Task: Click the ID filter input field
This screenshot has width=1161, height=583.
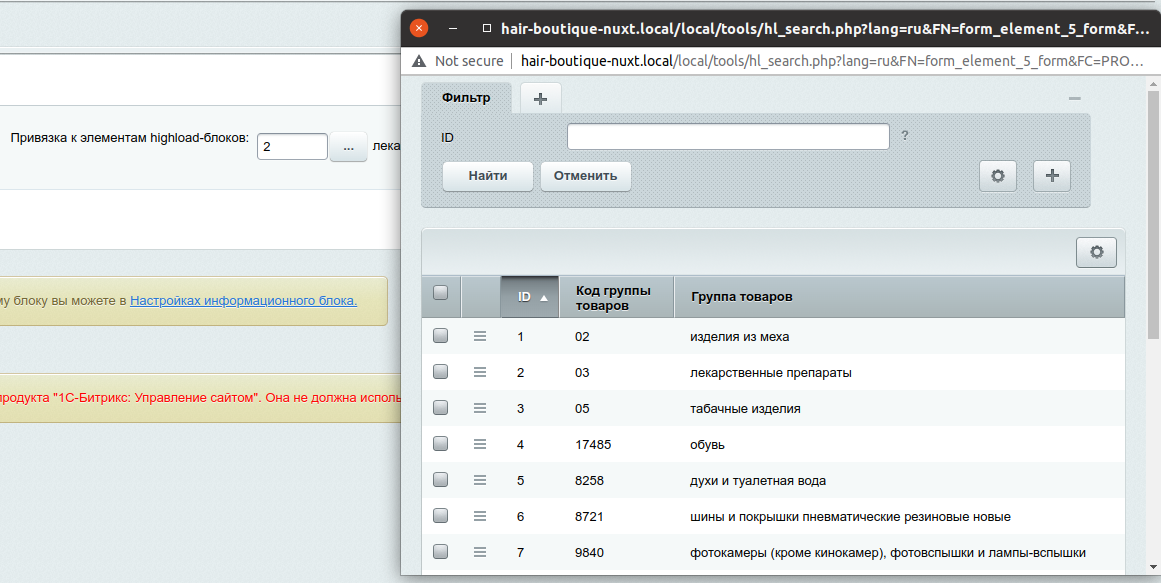Action: (x=728, y=136)
